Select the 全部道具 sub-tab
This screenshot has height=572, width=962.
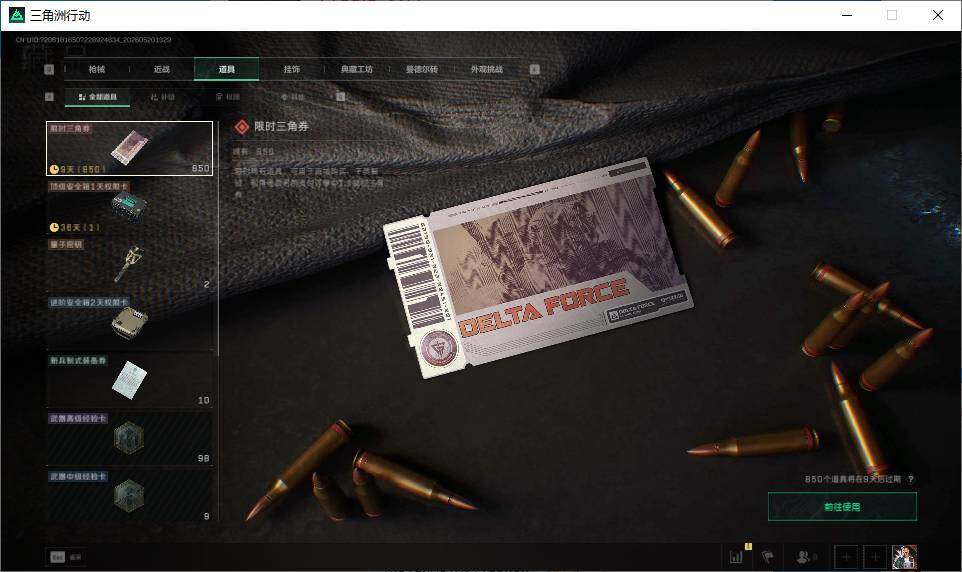98,97
